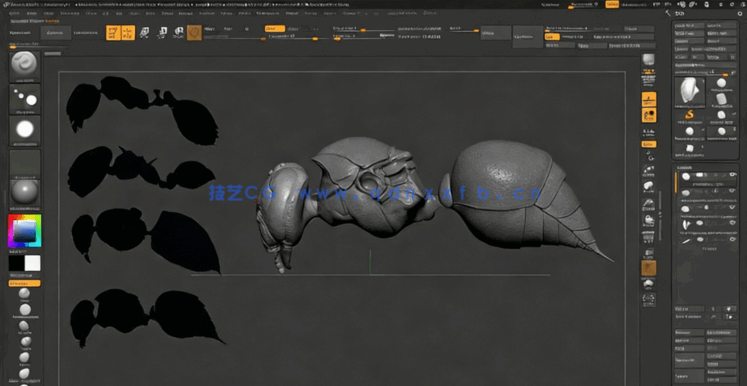Toggle the orange Zadd button
This screenshot has height=386, width=747.
pyautogui.click(x=274, y=29)
